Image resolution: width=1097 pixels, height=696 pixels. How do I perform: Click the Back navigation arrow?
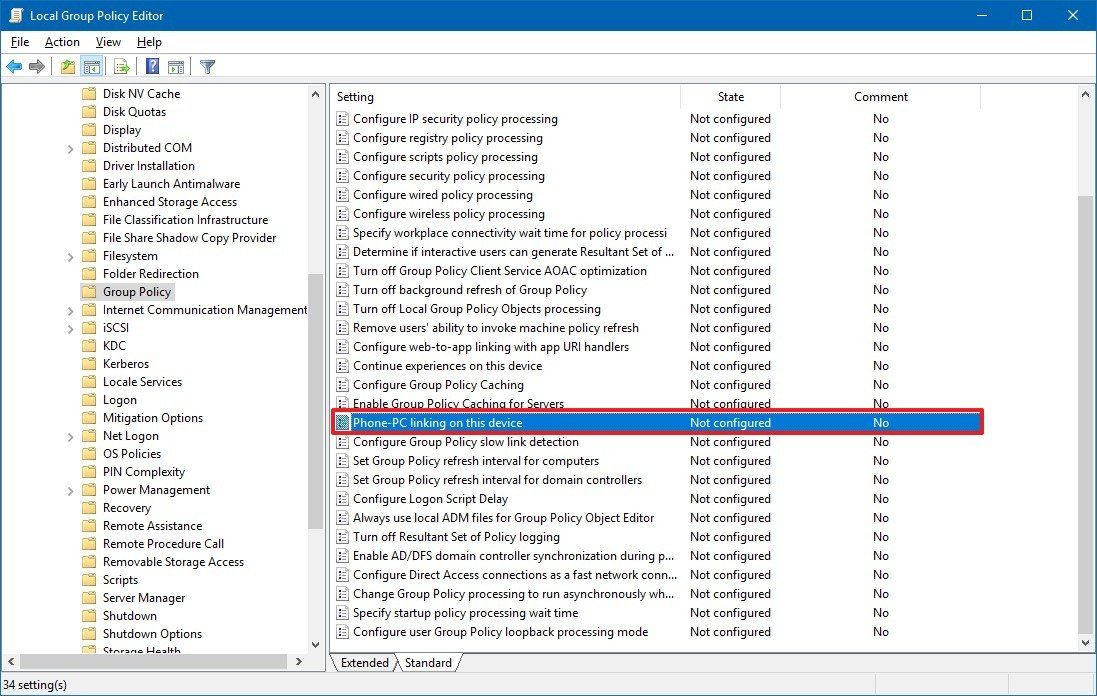click(14, 66)
